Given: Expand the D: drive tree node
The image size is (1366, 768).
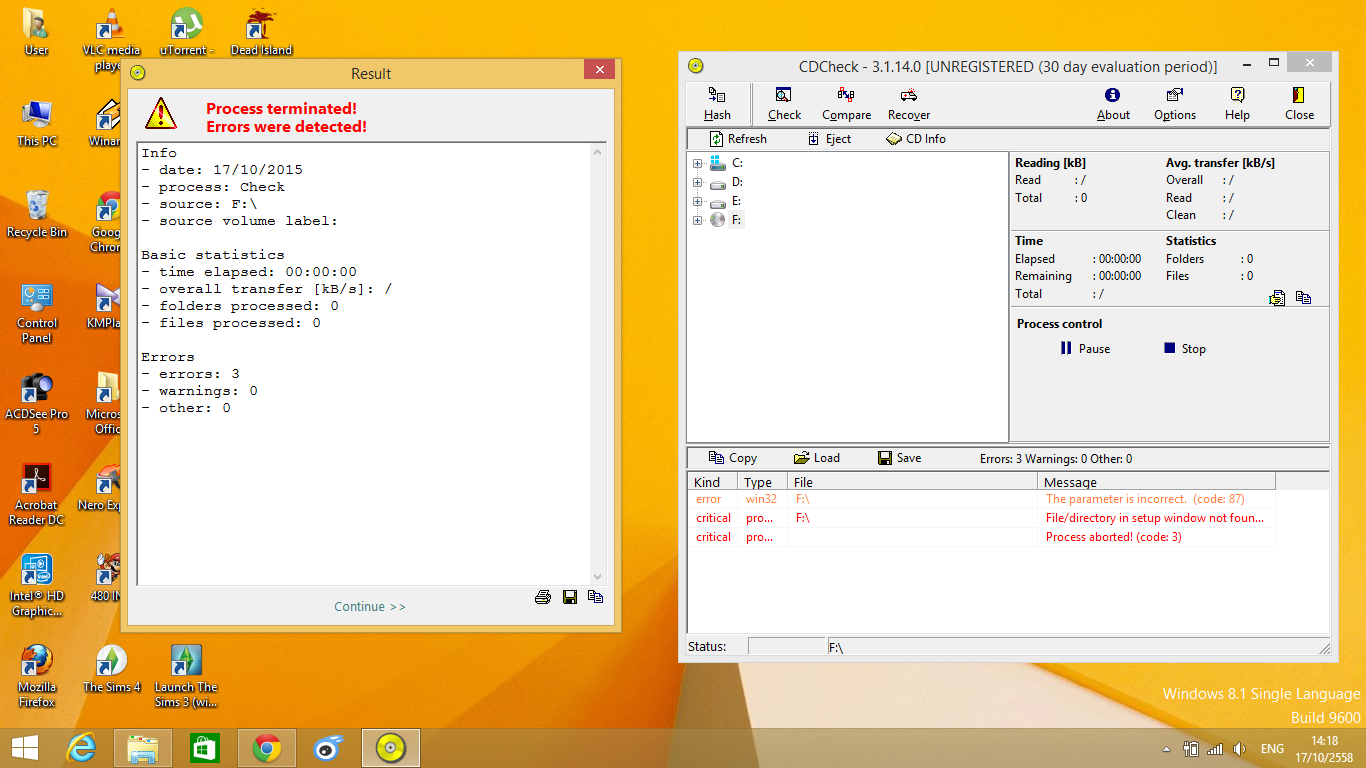Looking at the screenshot, I should 698,182.
